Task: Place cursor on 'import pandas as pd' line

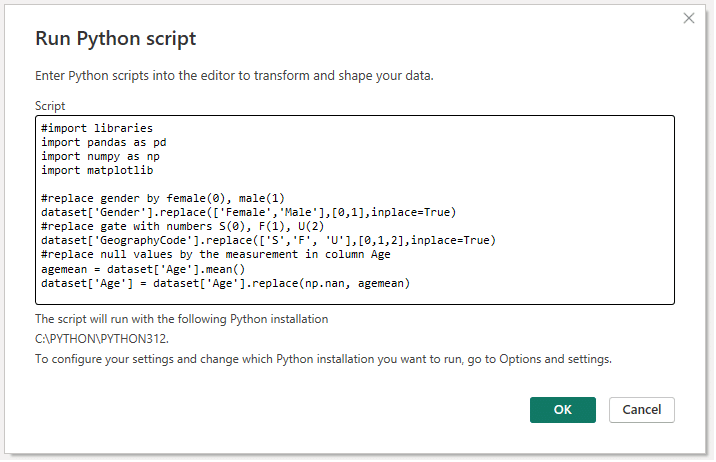Action: 104,142
